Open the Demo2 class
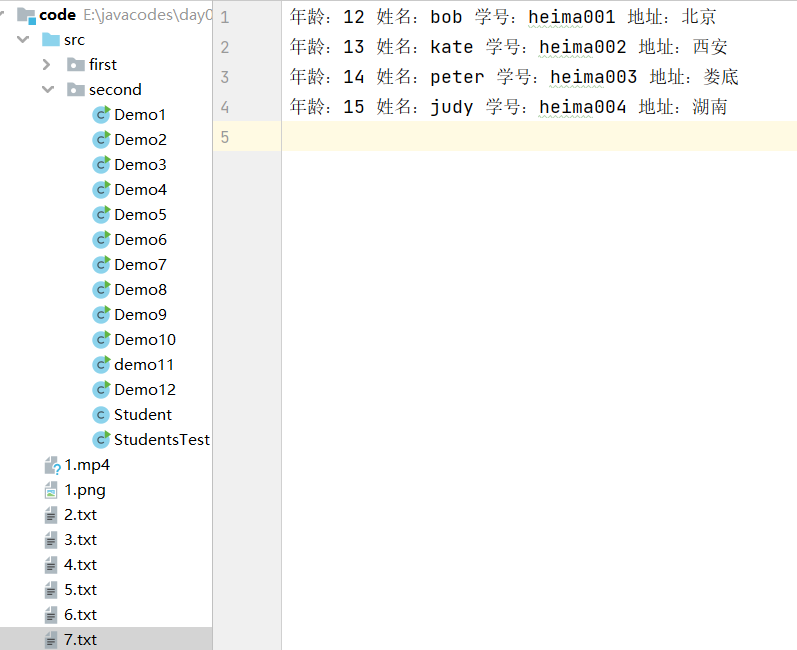Screen dimensions: 797x650 tap(140, 140)
